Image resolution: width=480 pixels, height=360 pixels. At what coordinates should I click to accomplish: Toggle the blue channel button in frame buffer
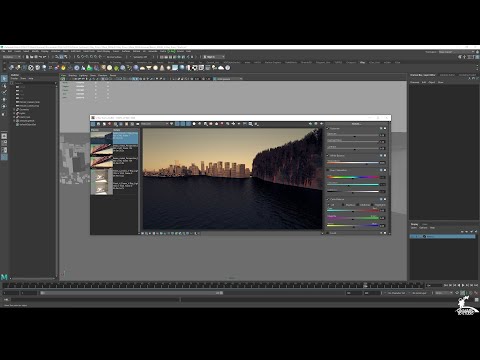click(x=188, y=124)
